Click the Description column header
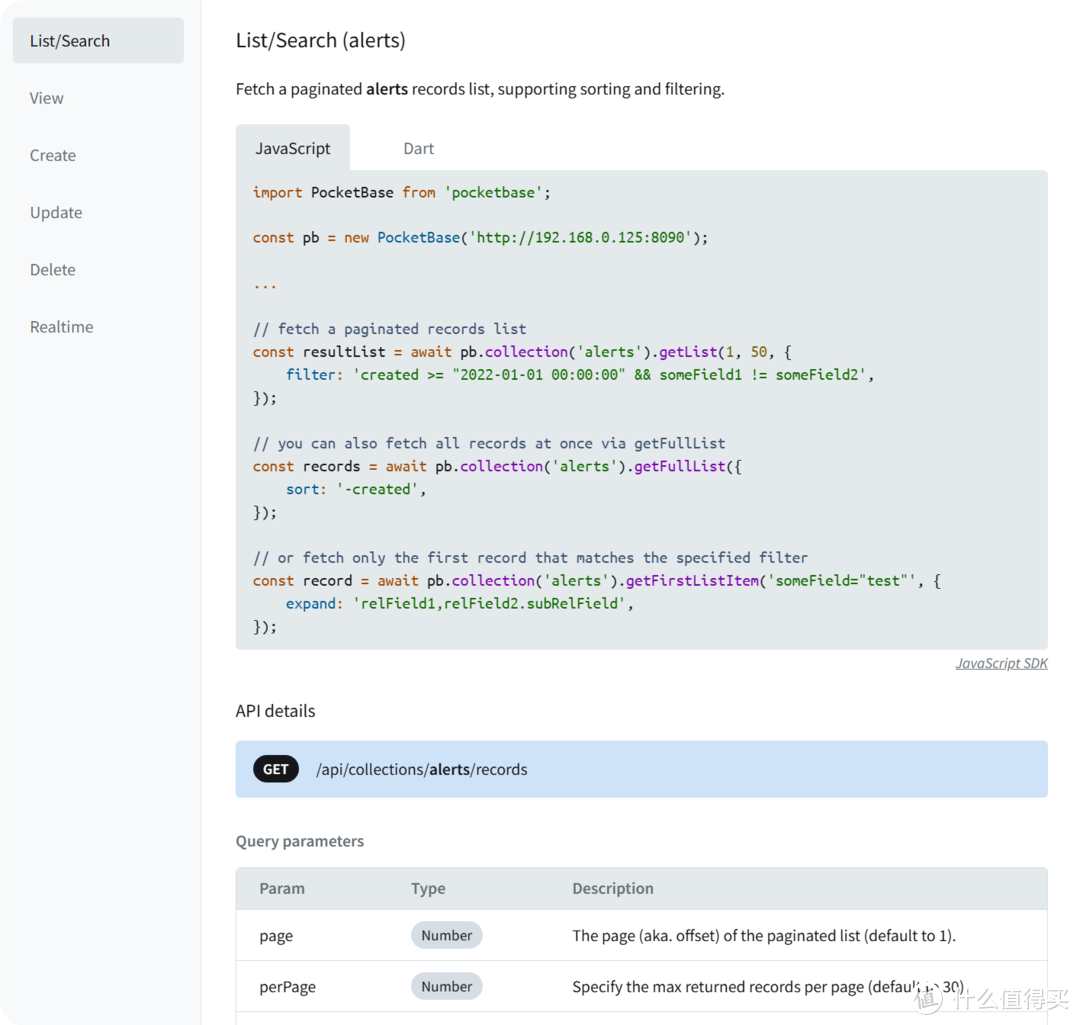This screenshot has width=1080, height=1025. 612,888
